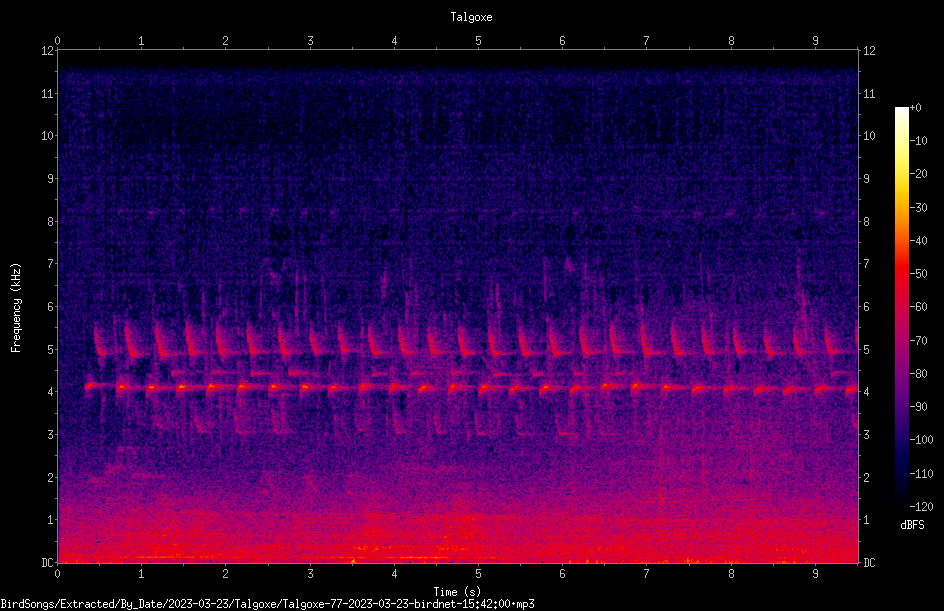This screenshot has height=611, width=944.
Task: Click the yellow -20 dBFS region of color bar
Action: (x=901, y=174)
